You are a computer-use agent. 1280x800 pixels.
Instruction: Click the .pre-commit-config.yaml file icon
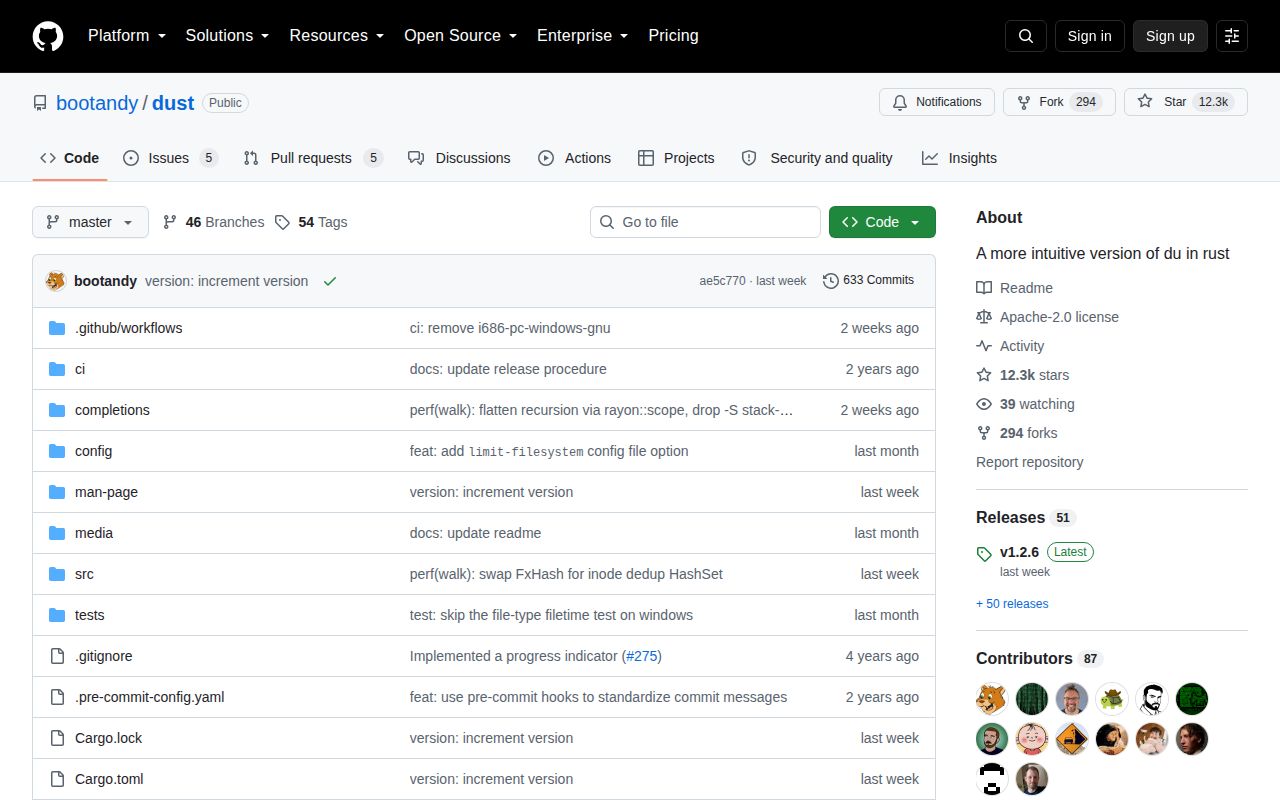pos(57,697)
